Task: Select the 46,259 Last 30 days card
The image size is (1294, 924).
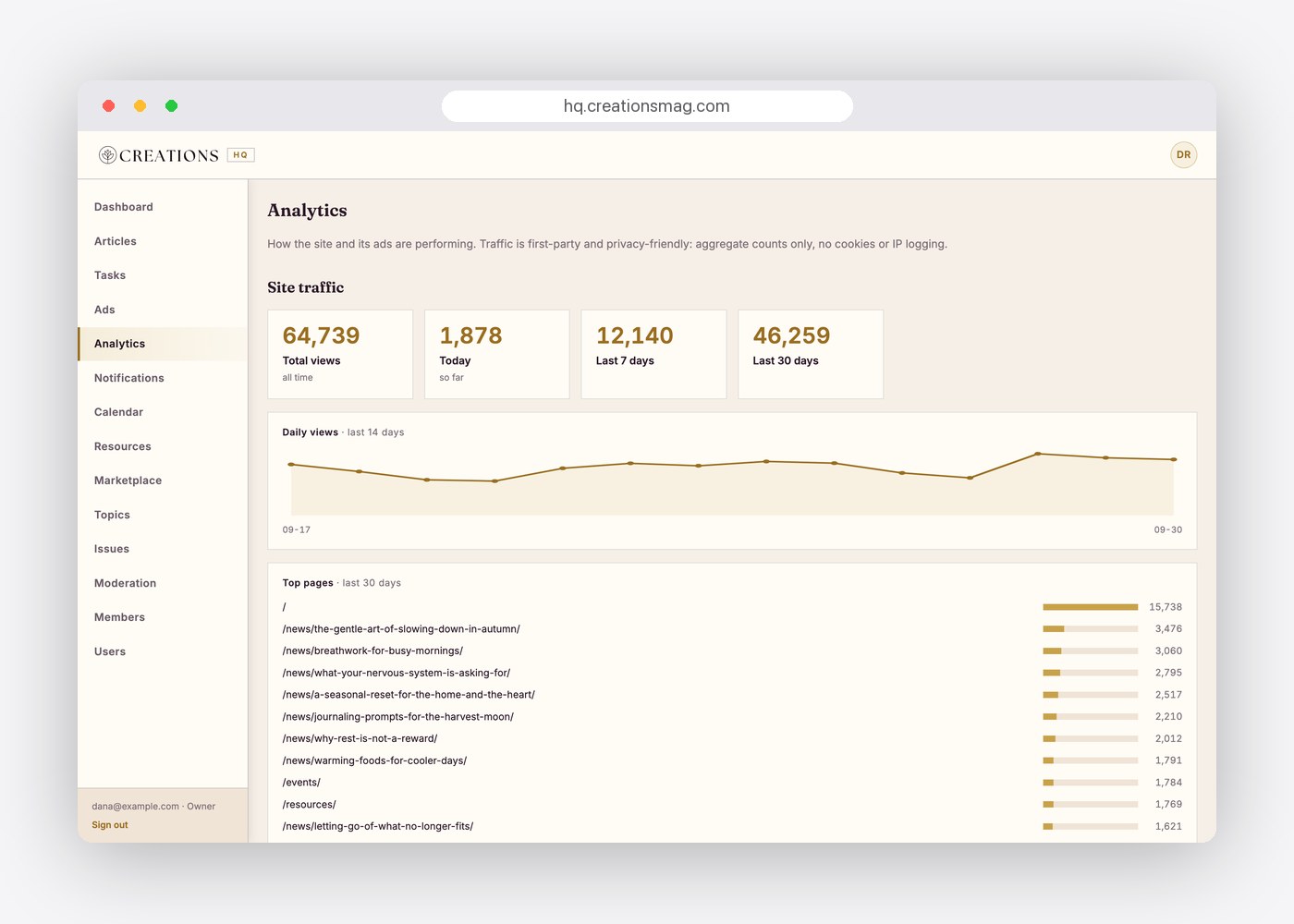Action: (x=811, y=354)
